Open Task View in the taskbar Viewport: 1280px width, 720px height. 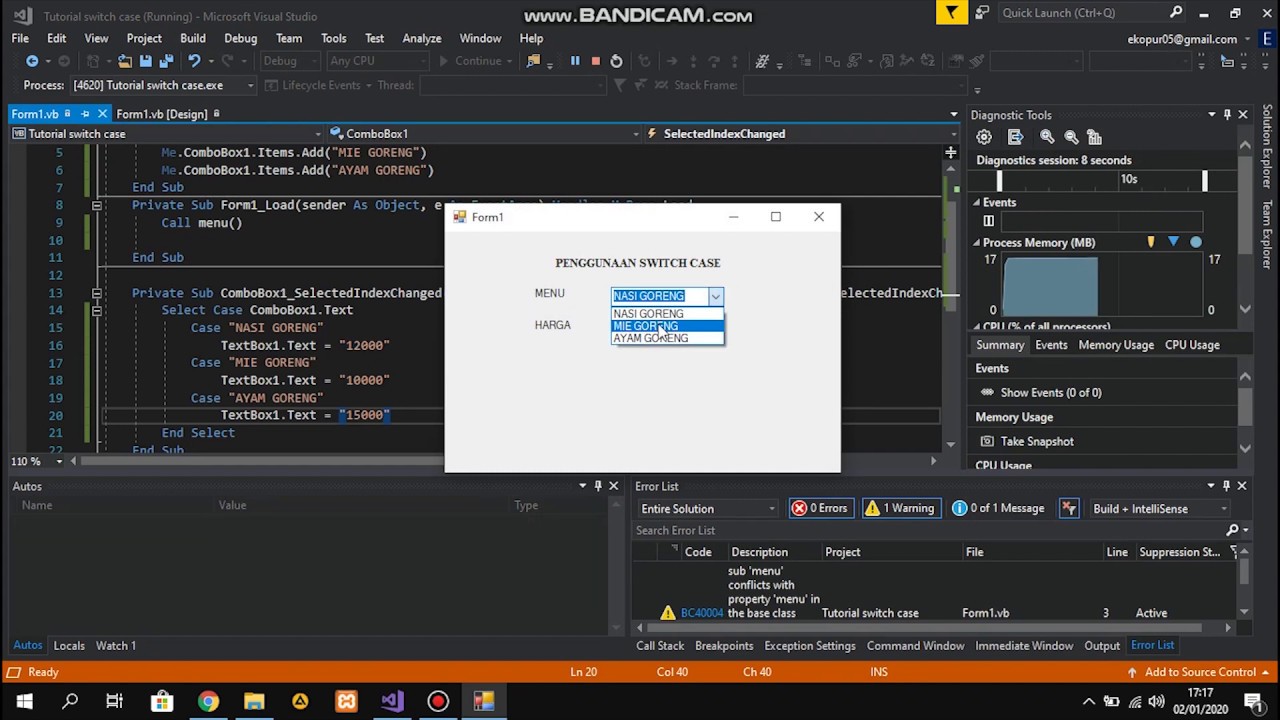[114, 701]
